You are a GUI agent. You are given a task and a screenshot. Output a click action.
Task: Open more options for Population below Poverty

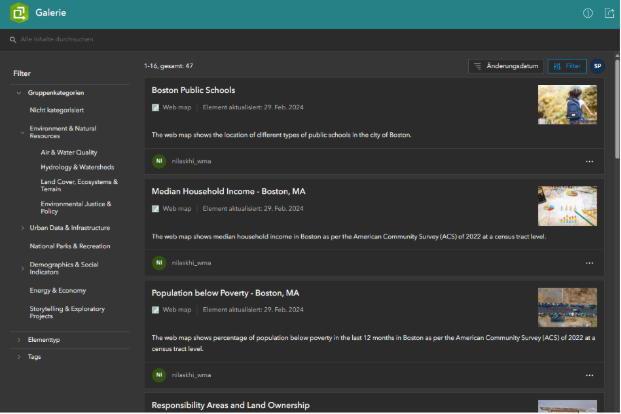click(x=589, y=375)
